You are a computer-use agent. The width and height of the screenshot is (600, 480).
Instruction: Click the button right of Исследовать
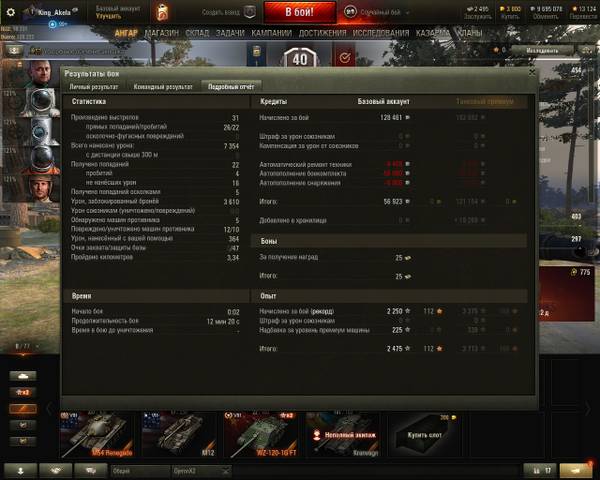[586, 51]
